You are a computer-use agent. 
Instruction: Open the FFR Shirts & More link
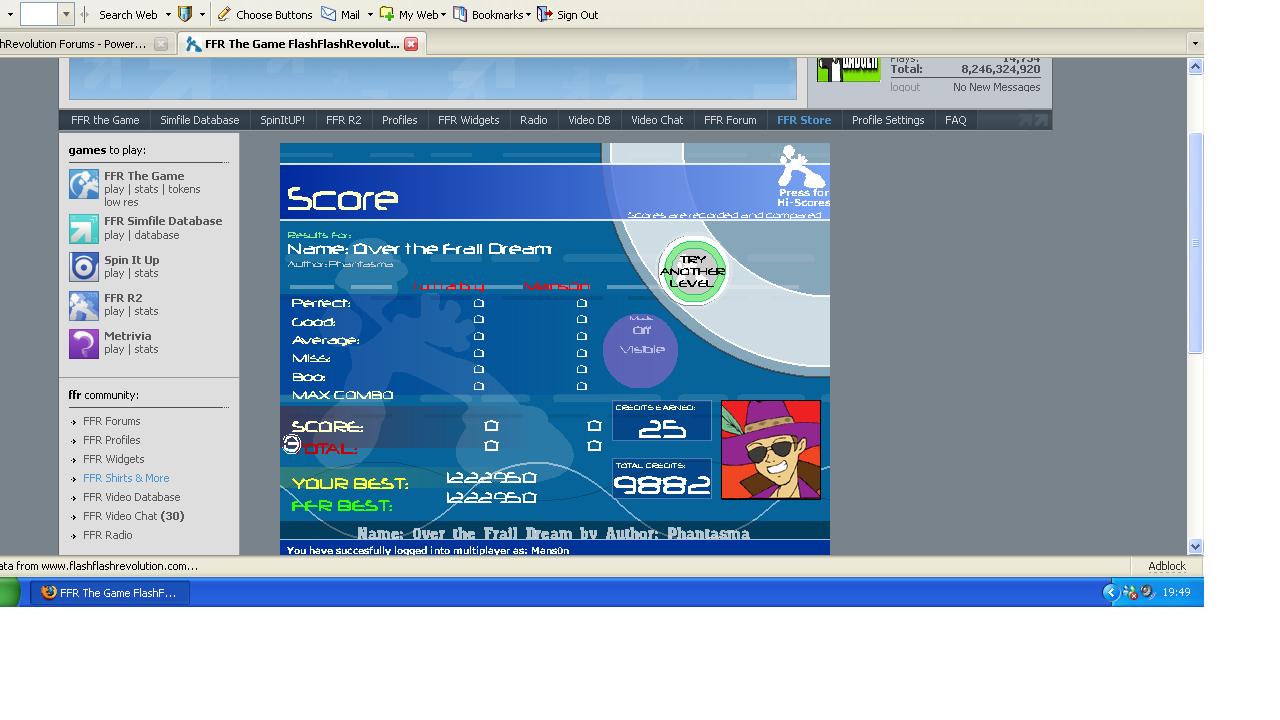pos(126,478)
